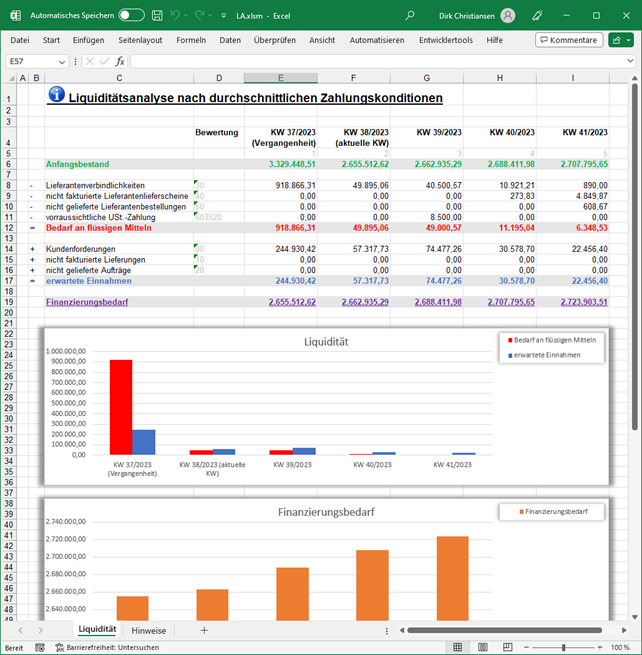Image resolution: width=642 pixels, height=655 pixels.
Task: Click the blue info icon in sheet
Action: pos(56,95)
